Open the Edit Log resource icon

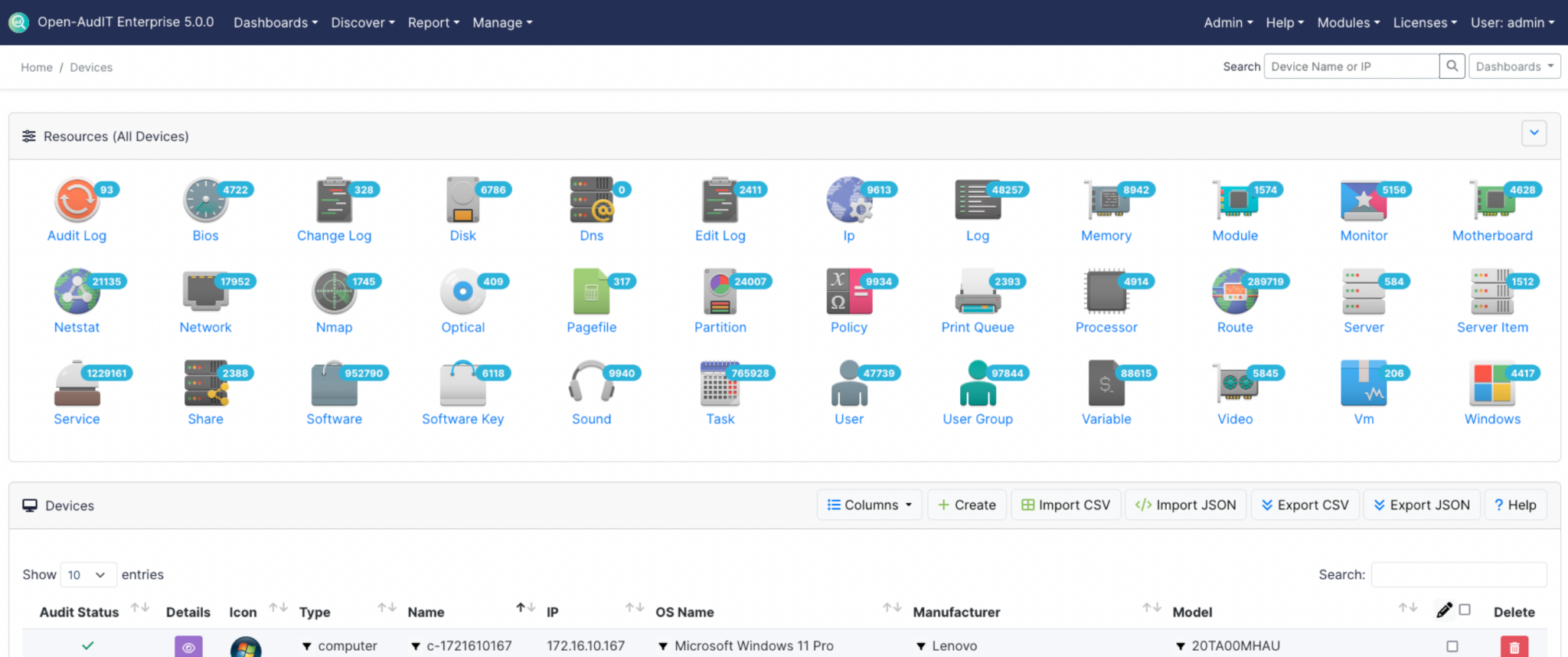click(x=720, y=199)
